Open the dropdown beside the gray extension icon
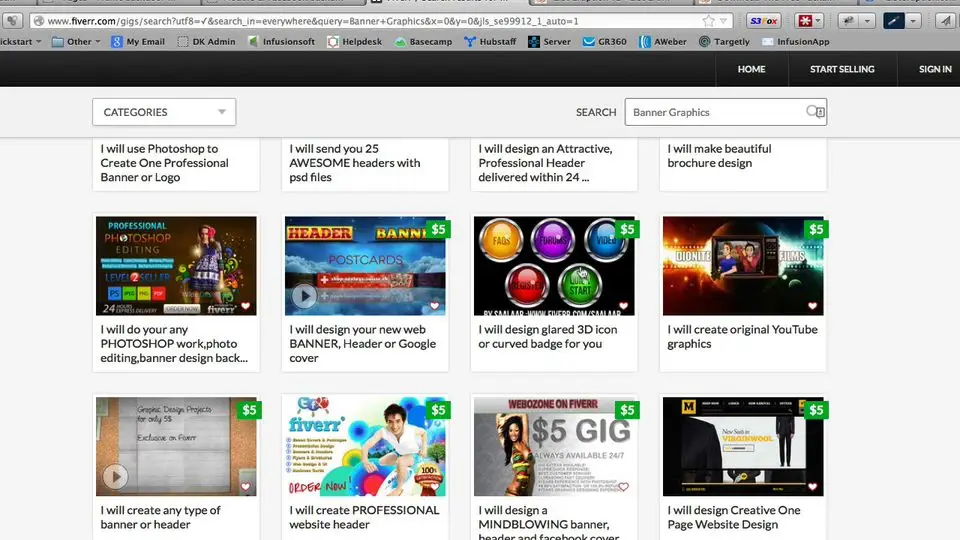Screen dimensions: 960x540 (x=867, y=21)
